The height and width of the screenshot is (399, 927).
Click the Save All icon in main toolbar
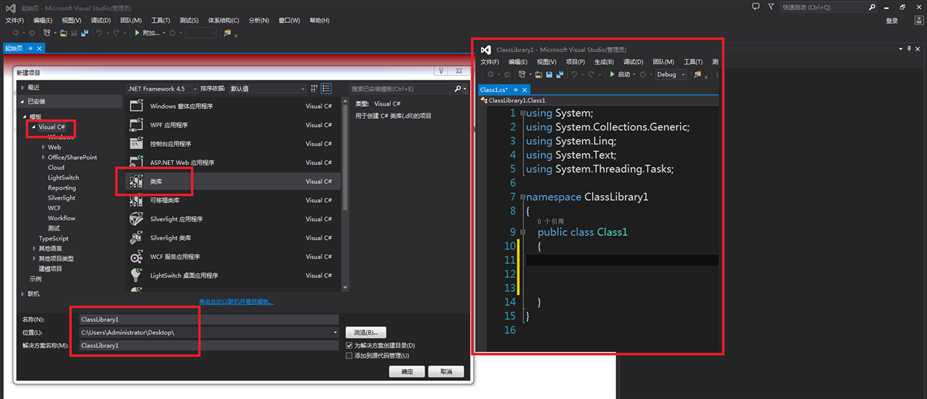[x=85, y=33]
